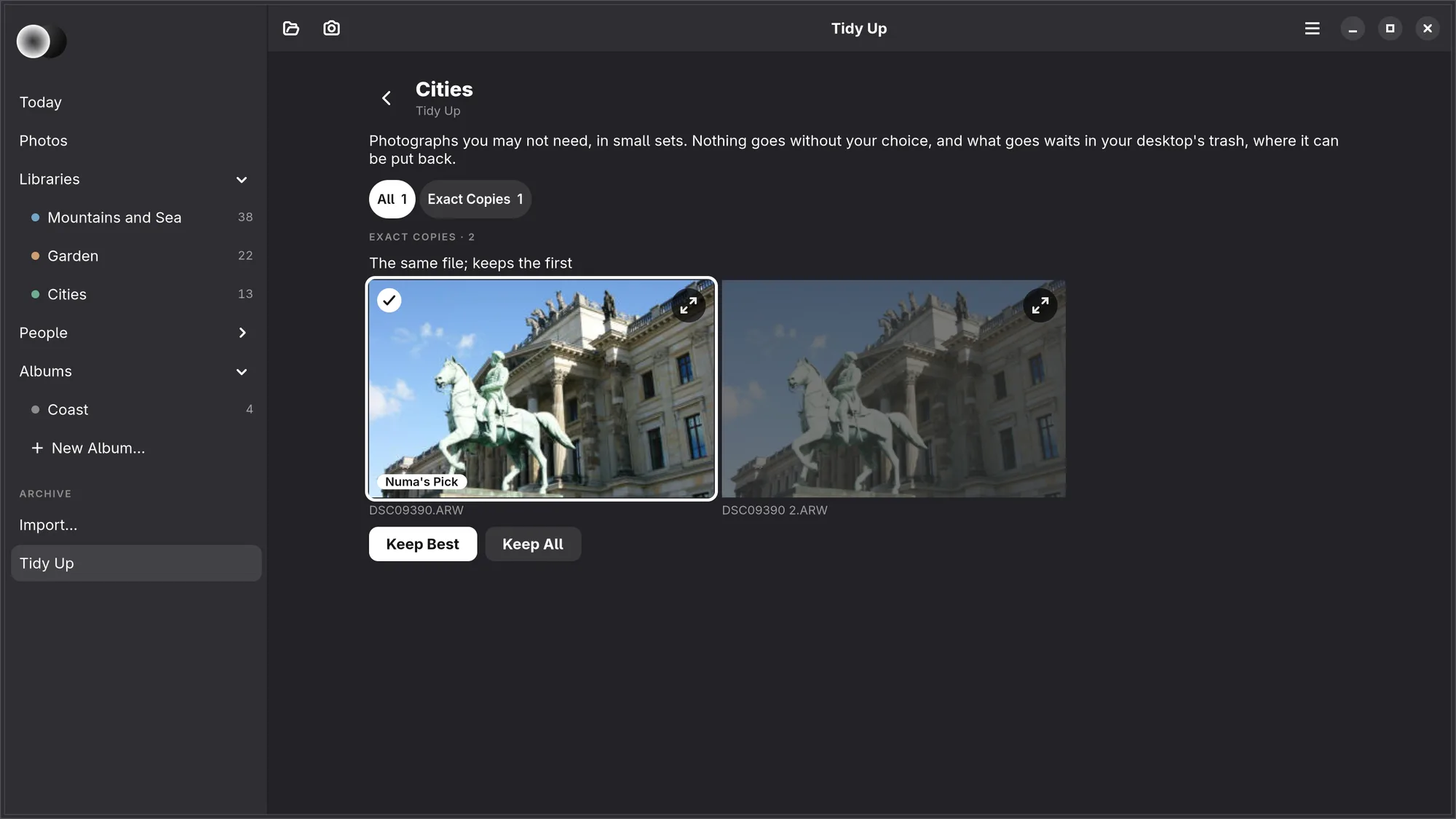The width and height of the screenshot is (1456, 819).
Task: Maximize the Tidy Up window
Action: coord(1390,28)
